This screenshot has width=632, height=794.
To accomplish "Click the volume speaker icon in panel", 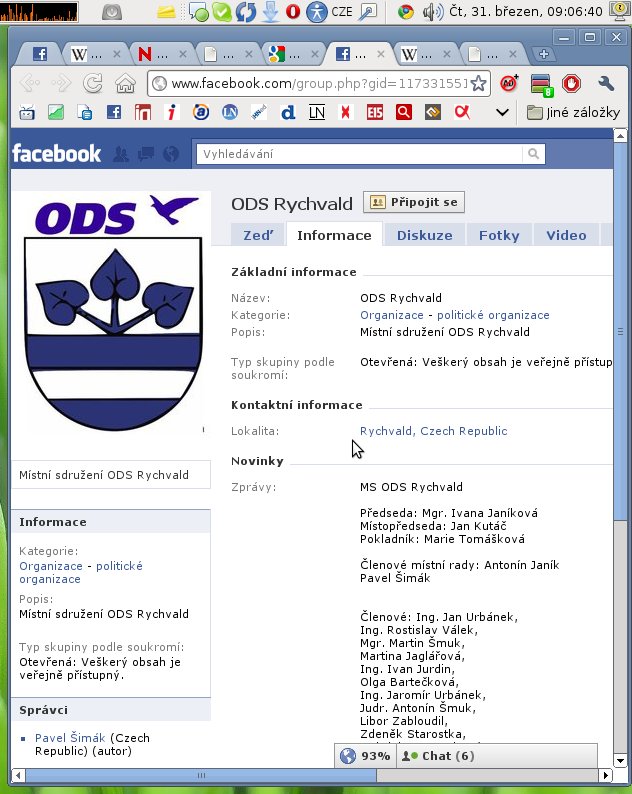I will [432, 11].
